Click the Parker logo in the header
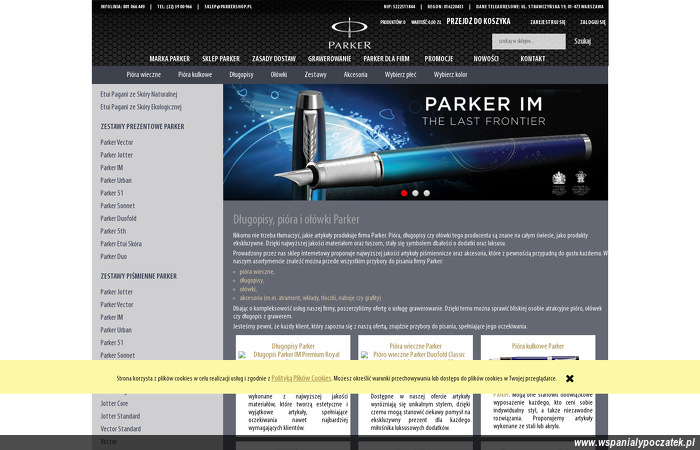 coord(349,33)
